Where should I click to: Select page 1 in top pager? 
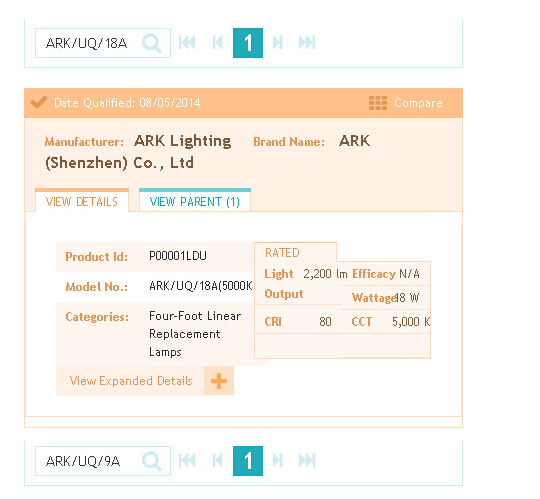click(x=248, y=43)
